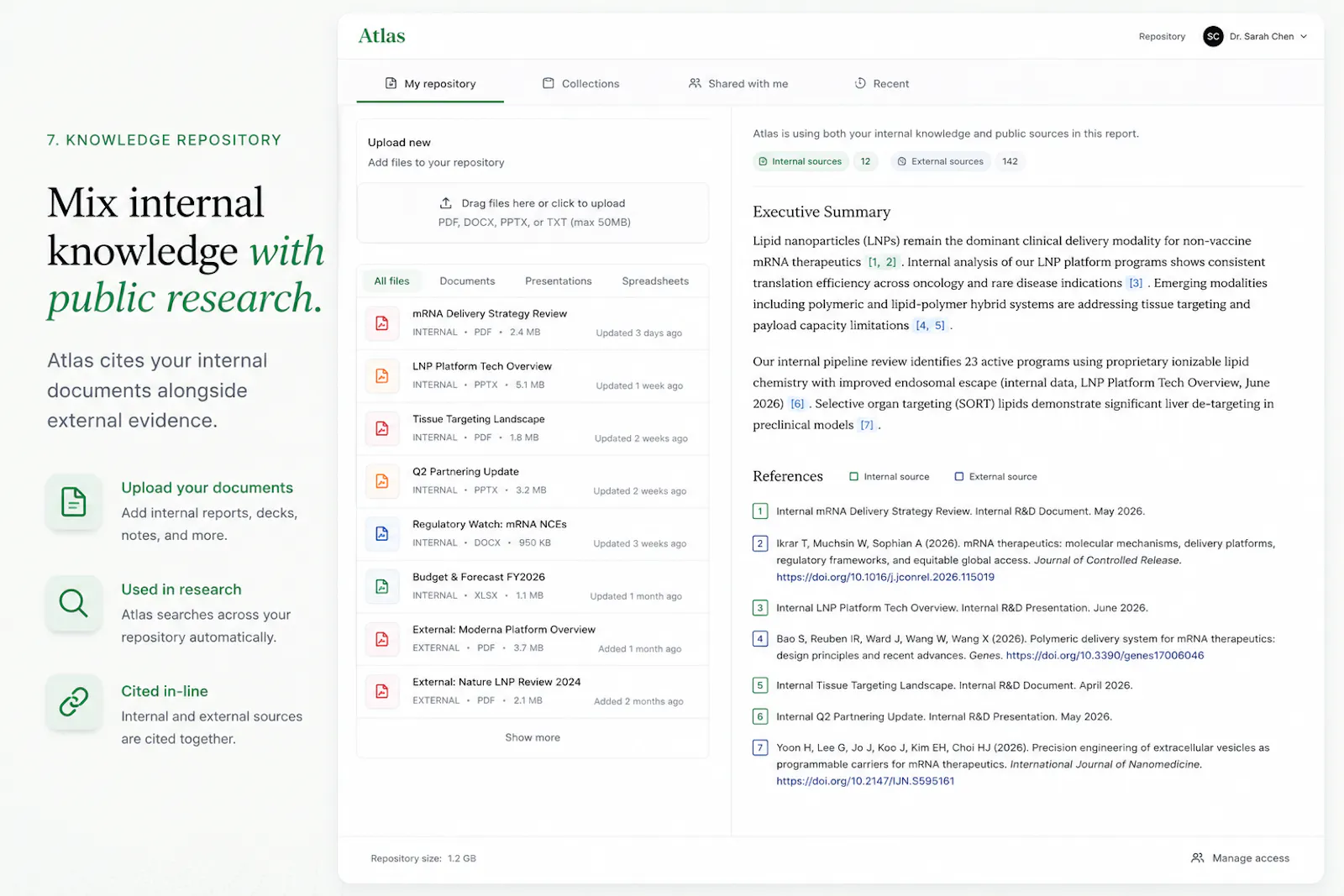The width and height of the screenshot is (1344, 896).
Task: Select Regulatory Watch: mRNA NCEs title
Action: point(490,525)
